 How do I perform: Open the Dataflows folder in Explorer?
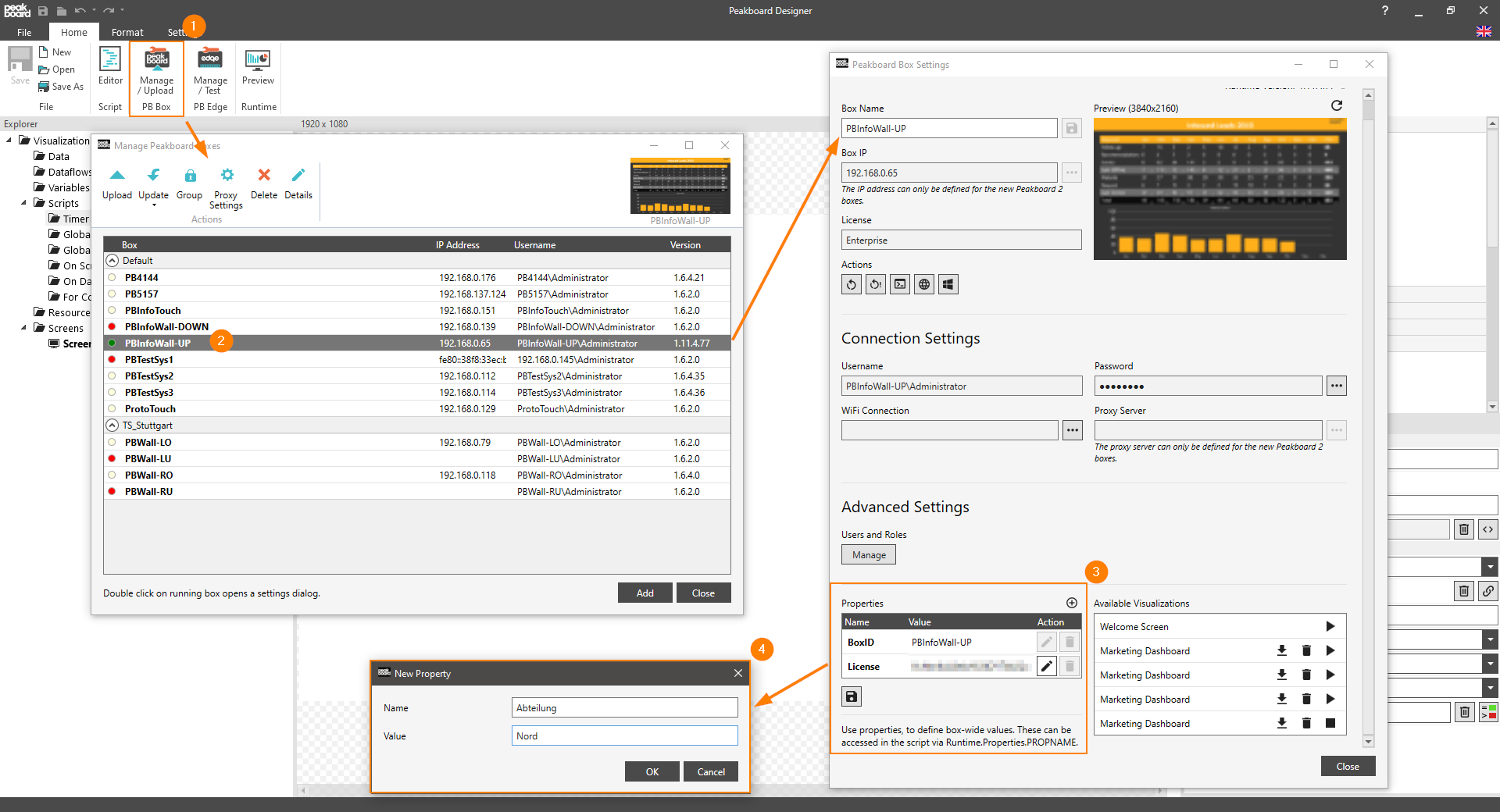tap(62, 172)
